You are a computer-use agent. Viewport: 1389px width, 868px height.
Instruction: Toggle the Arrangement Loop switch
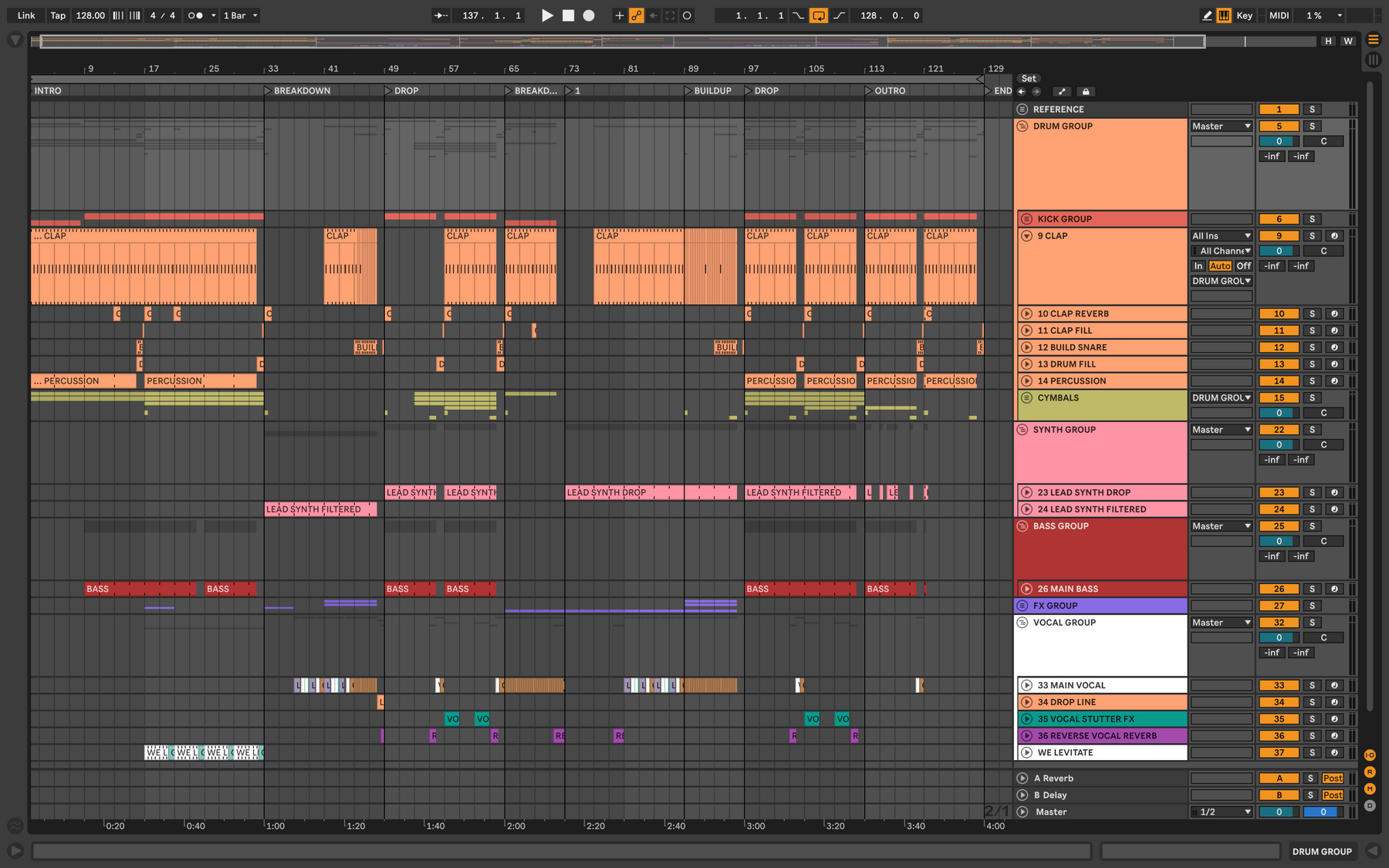click(819, 15)
